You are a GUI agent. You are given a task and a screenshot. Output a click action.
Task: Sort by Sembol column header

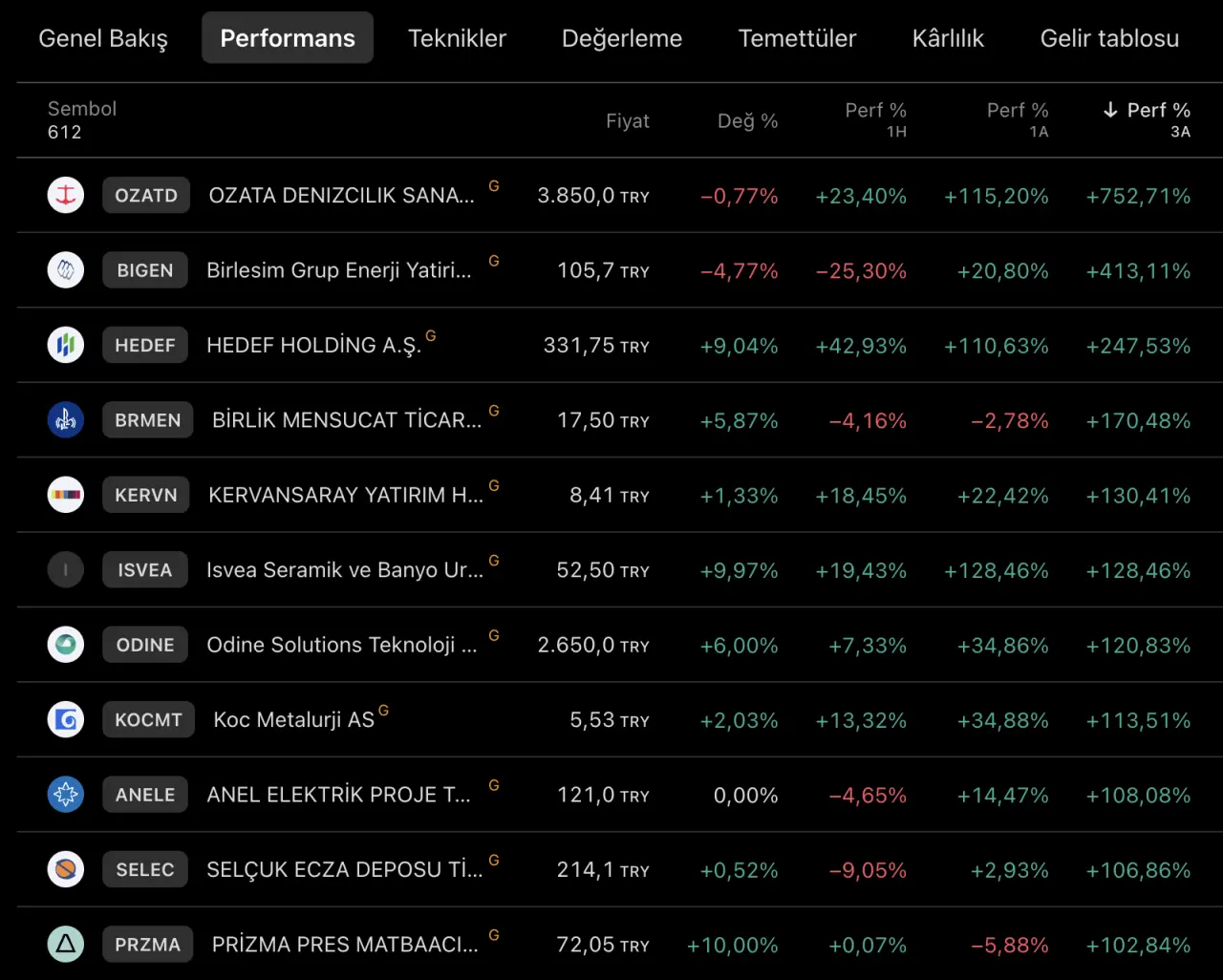coord(82,109)
